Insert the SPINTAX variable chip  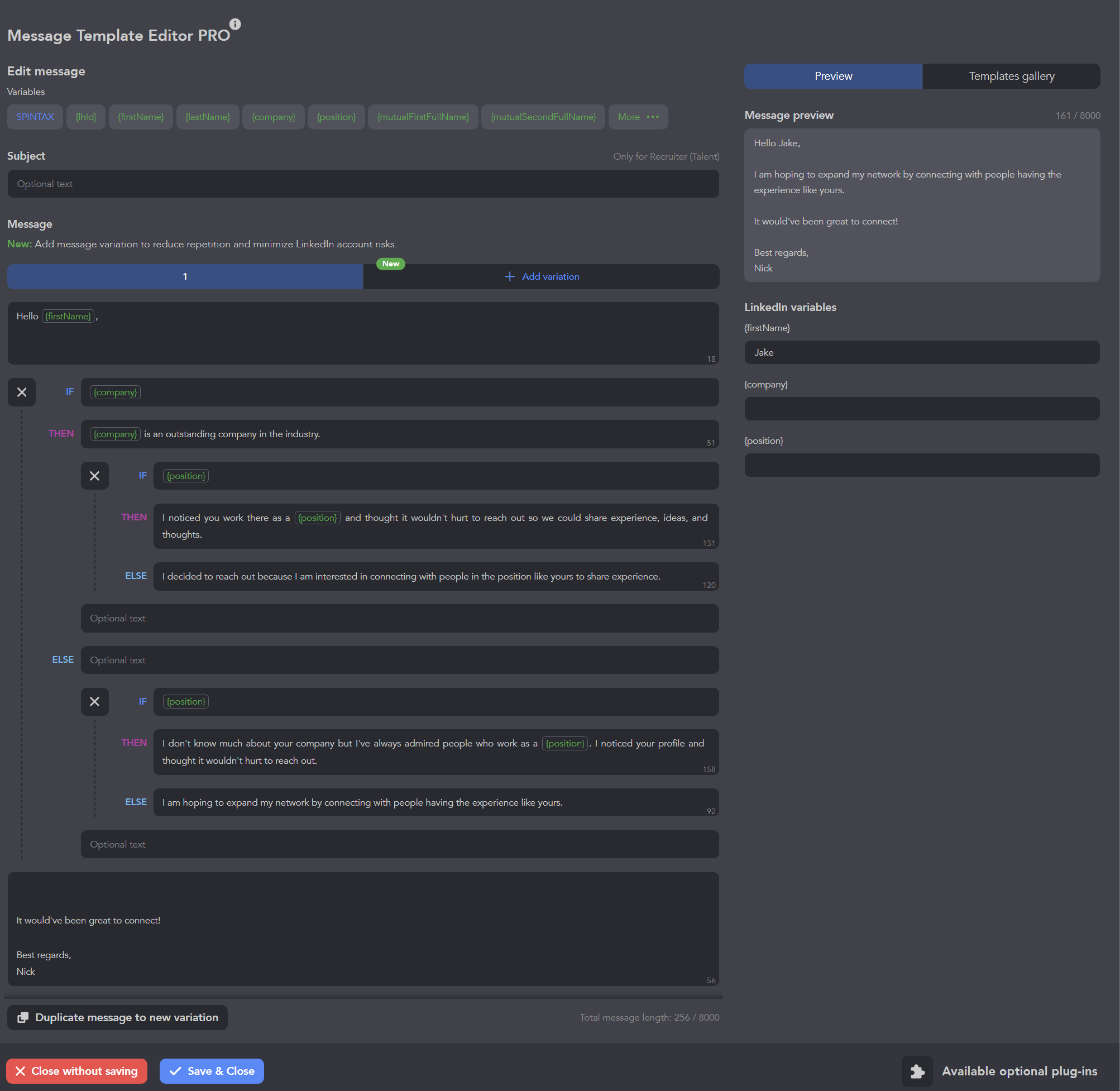click(35, 117)
